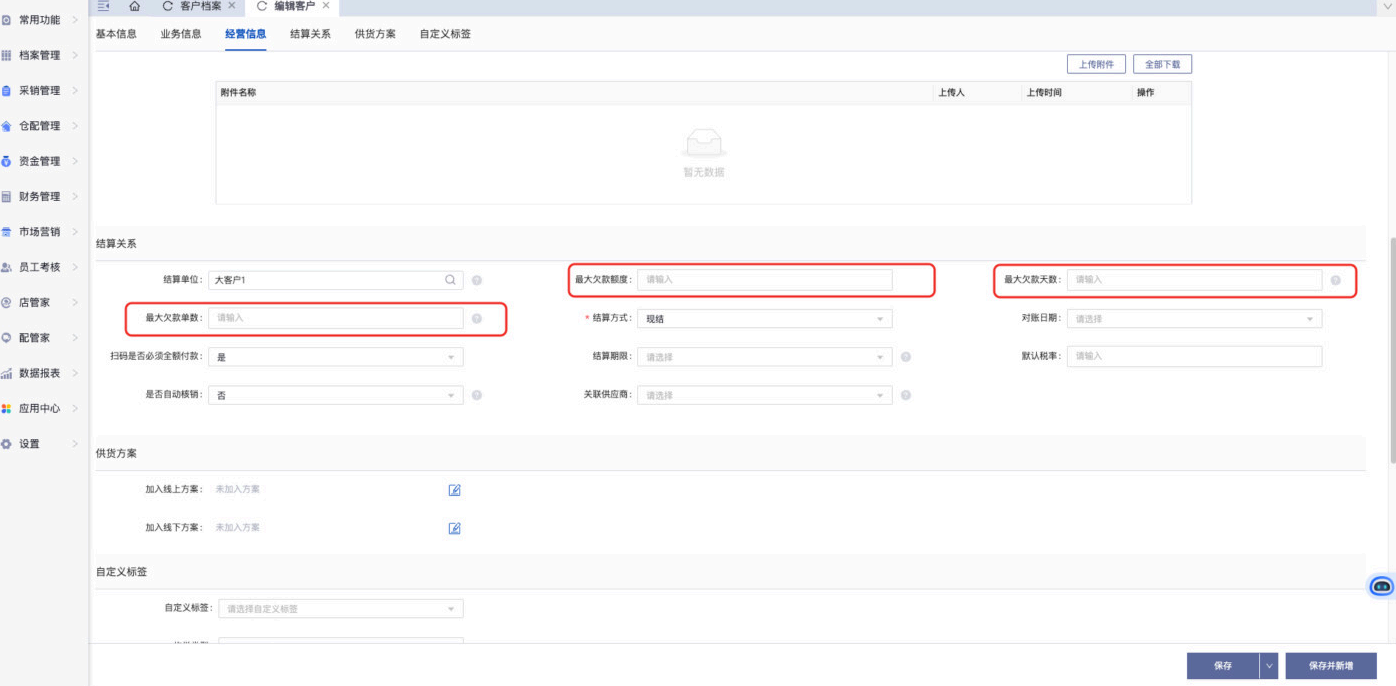Switch to the 基本信息 tab
1396x686 pixels.
point(116,34)
